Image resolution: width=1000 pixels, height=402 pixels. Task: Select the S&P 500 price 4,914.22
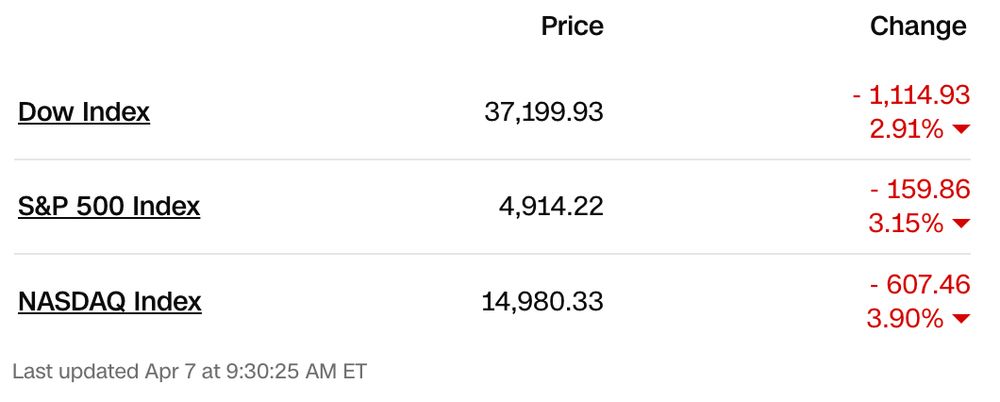551,207
